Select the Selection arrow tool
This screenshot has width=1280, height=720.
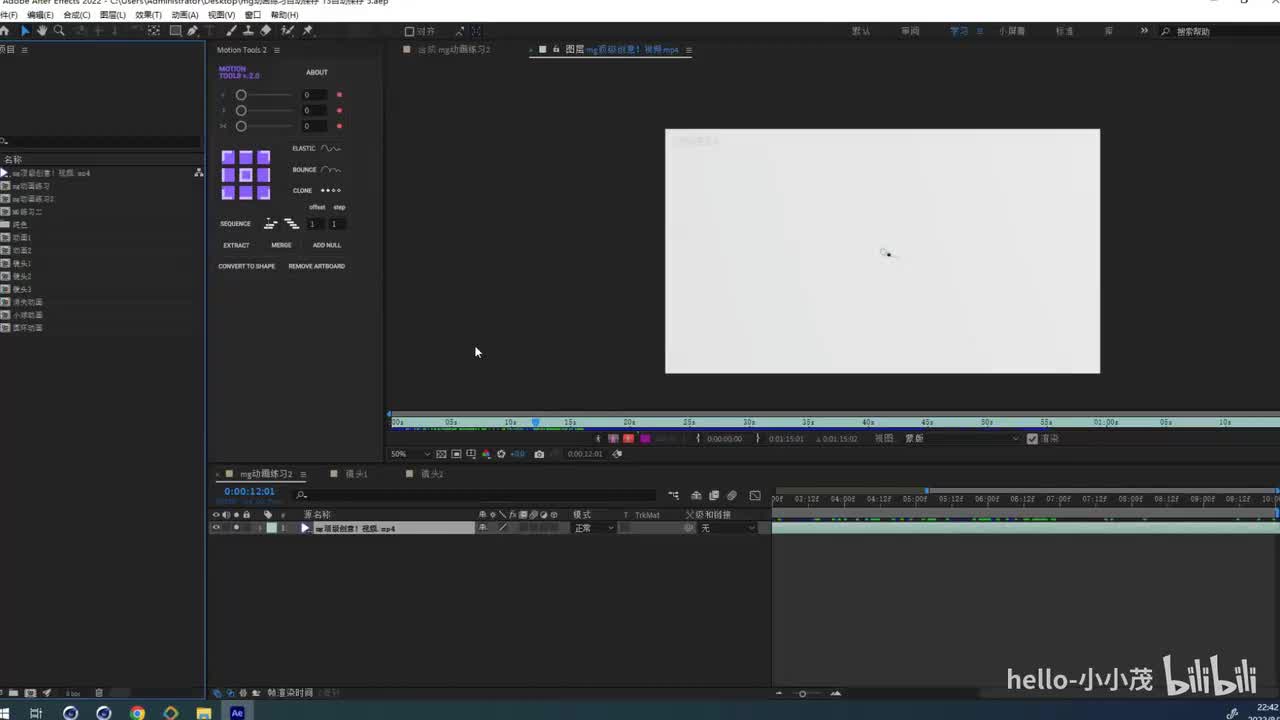(25, 31)
